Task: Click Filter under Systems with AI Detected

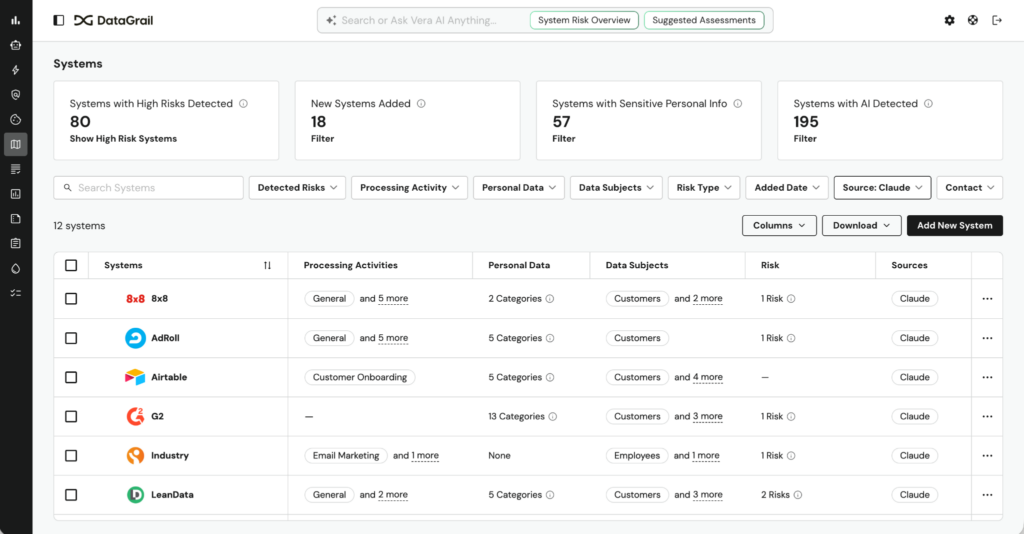Action: 805,138
